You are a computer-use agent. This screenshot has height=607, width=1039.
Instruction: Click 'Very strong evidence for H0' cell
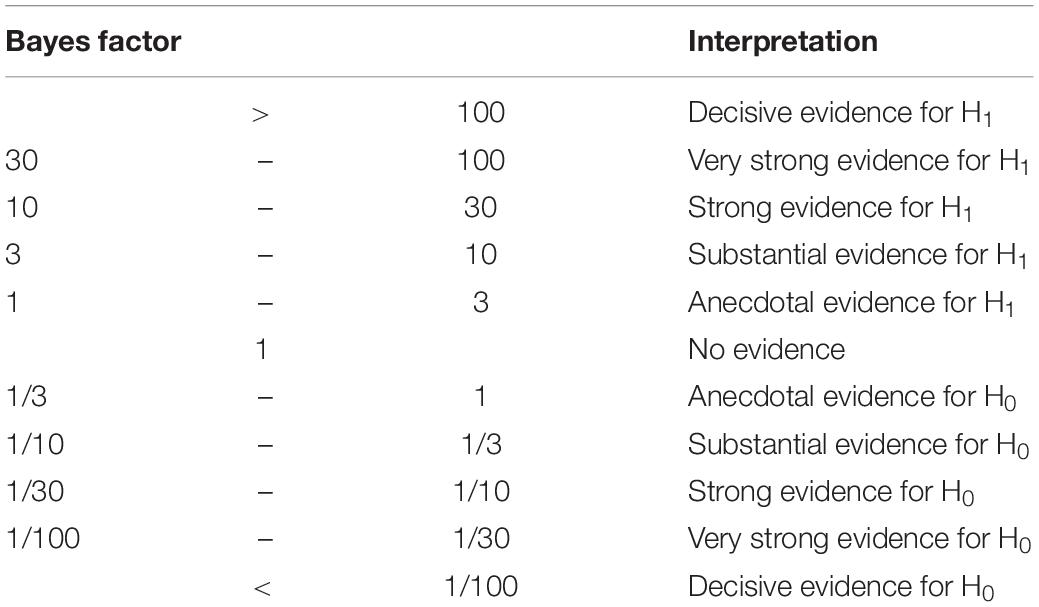click(859, 539)
